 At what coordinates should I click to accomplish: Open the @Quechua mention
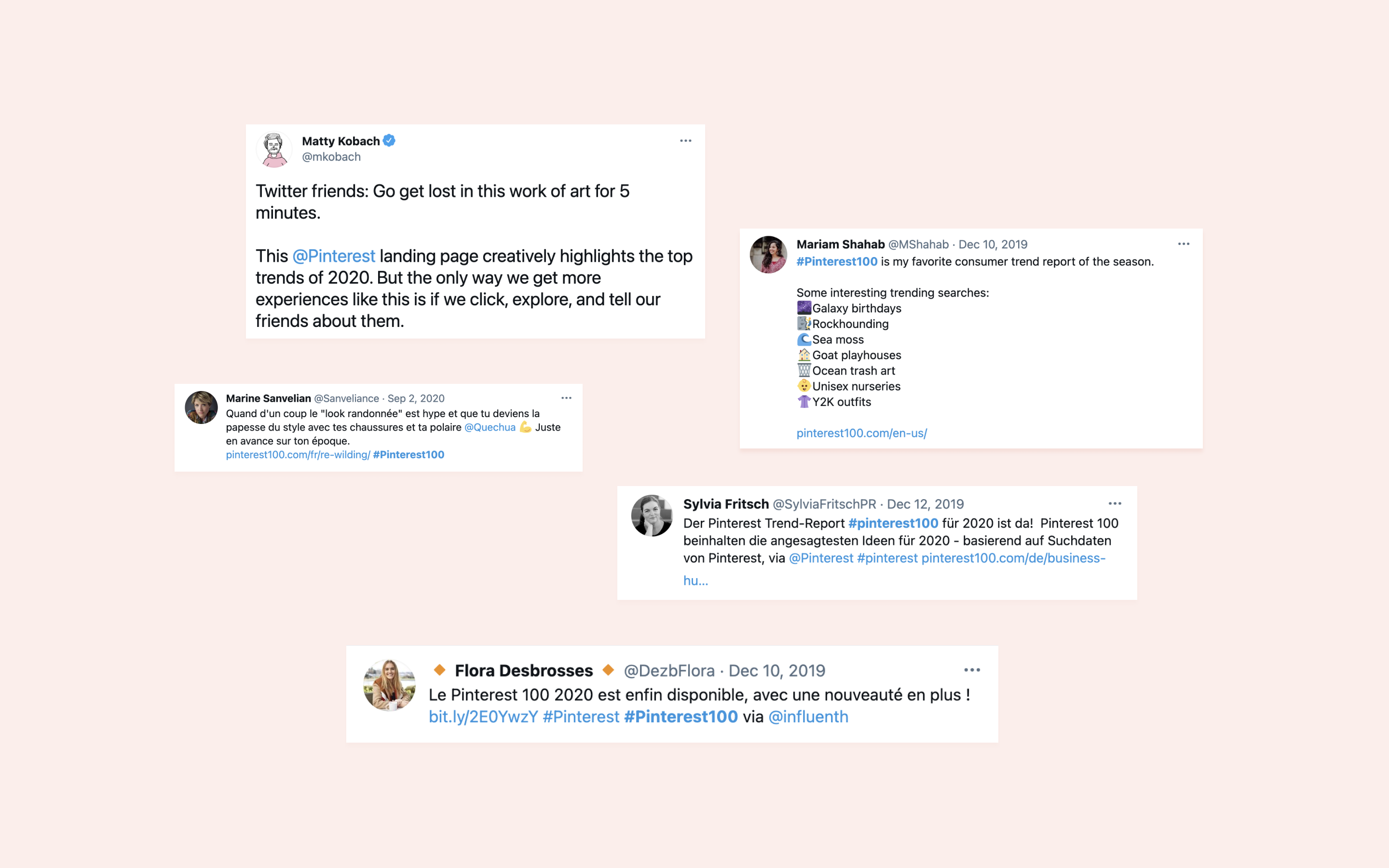[490, 427]
